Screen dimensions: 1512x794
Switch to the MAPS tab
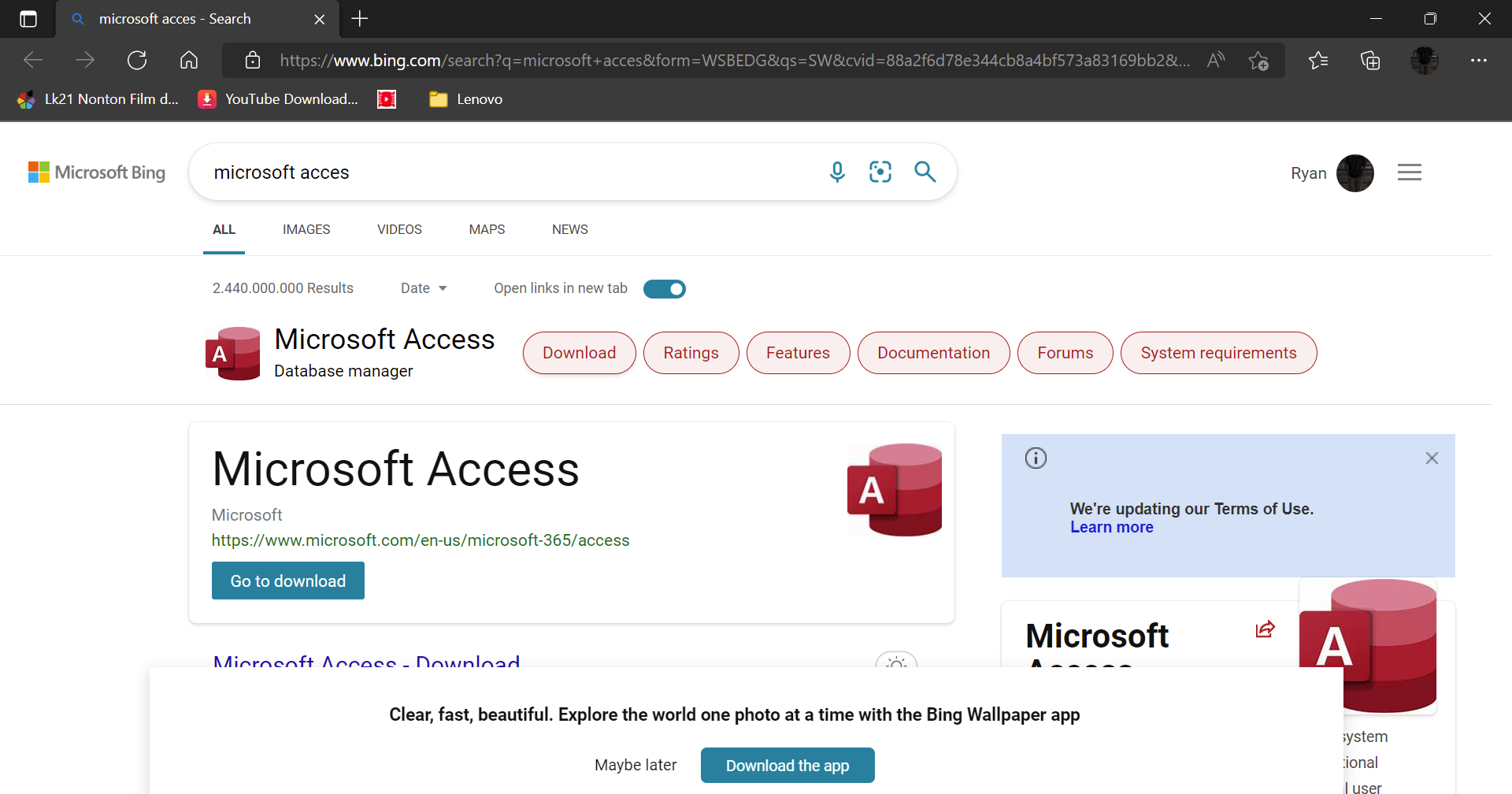coord(487,230)
